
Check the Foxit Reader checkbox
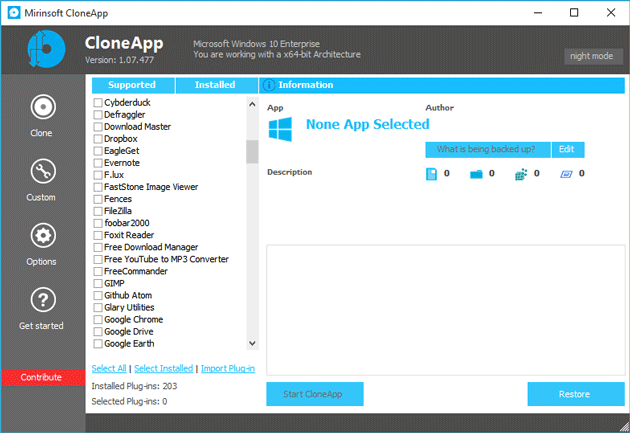(98, 235)
